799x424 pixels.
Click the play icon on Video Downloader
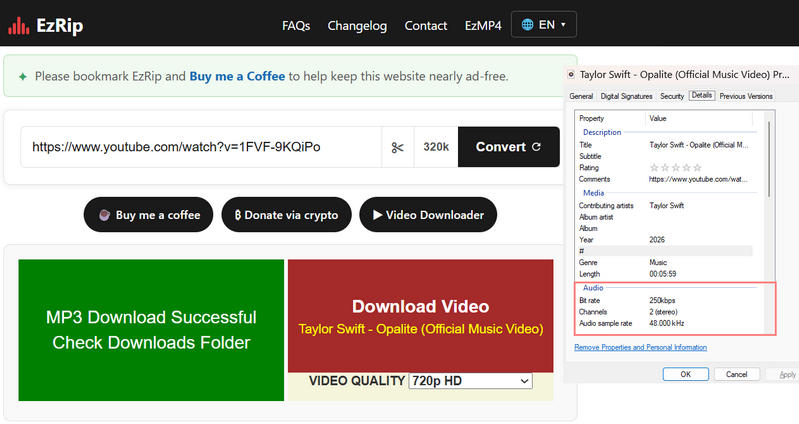378,215
